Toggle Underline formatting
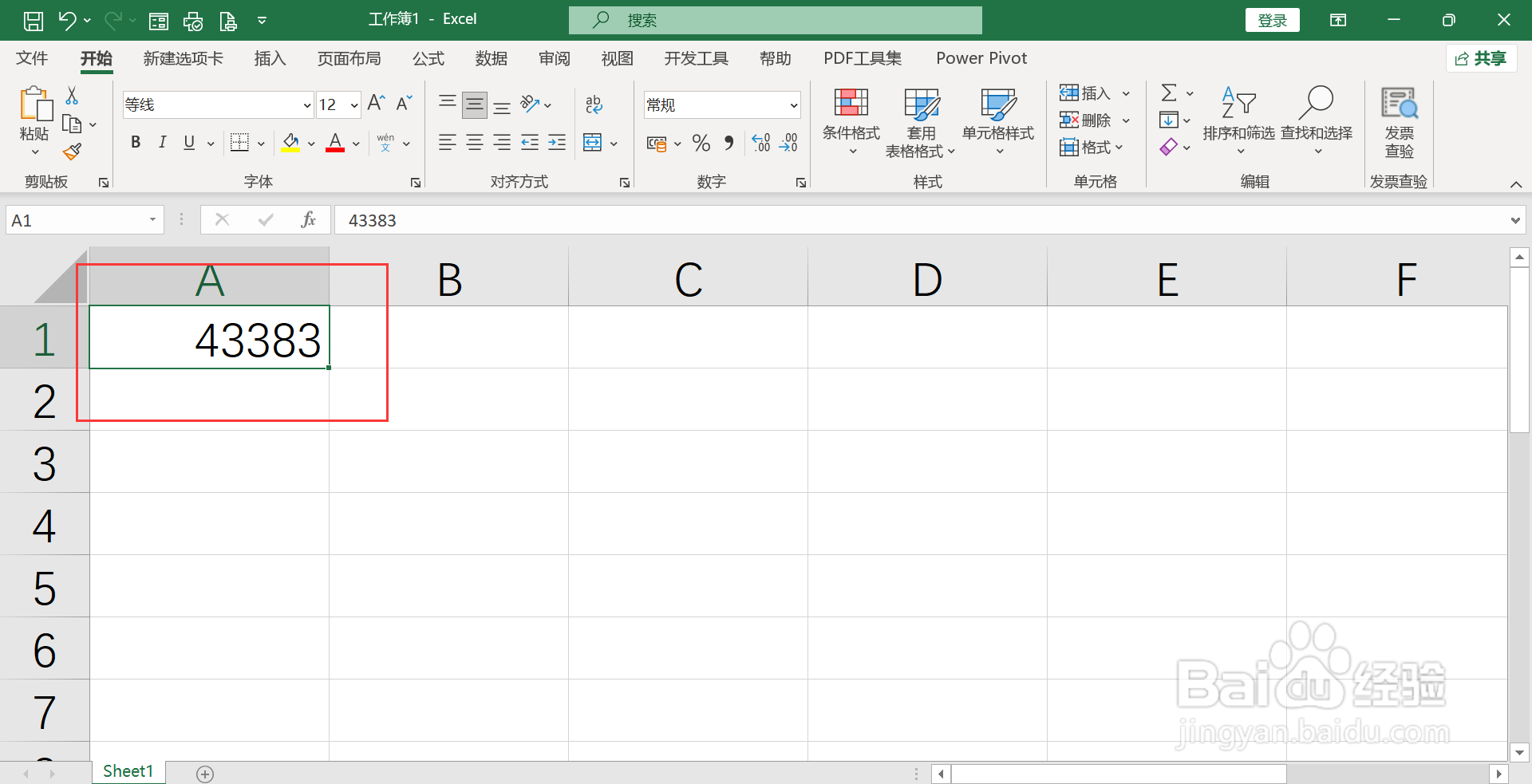This screenshot has height=784, width=1532. coord(189,143)
